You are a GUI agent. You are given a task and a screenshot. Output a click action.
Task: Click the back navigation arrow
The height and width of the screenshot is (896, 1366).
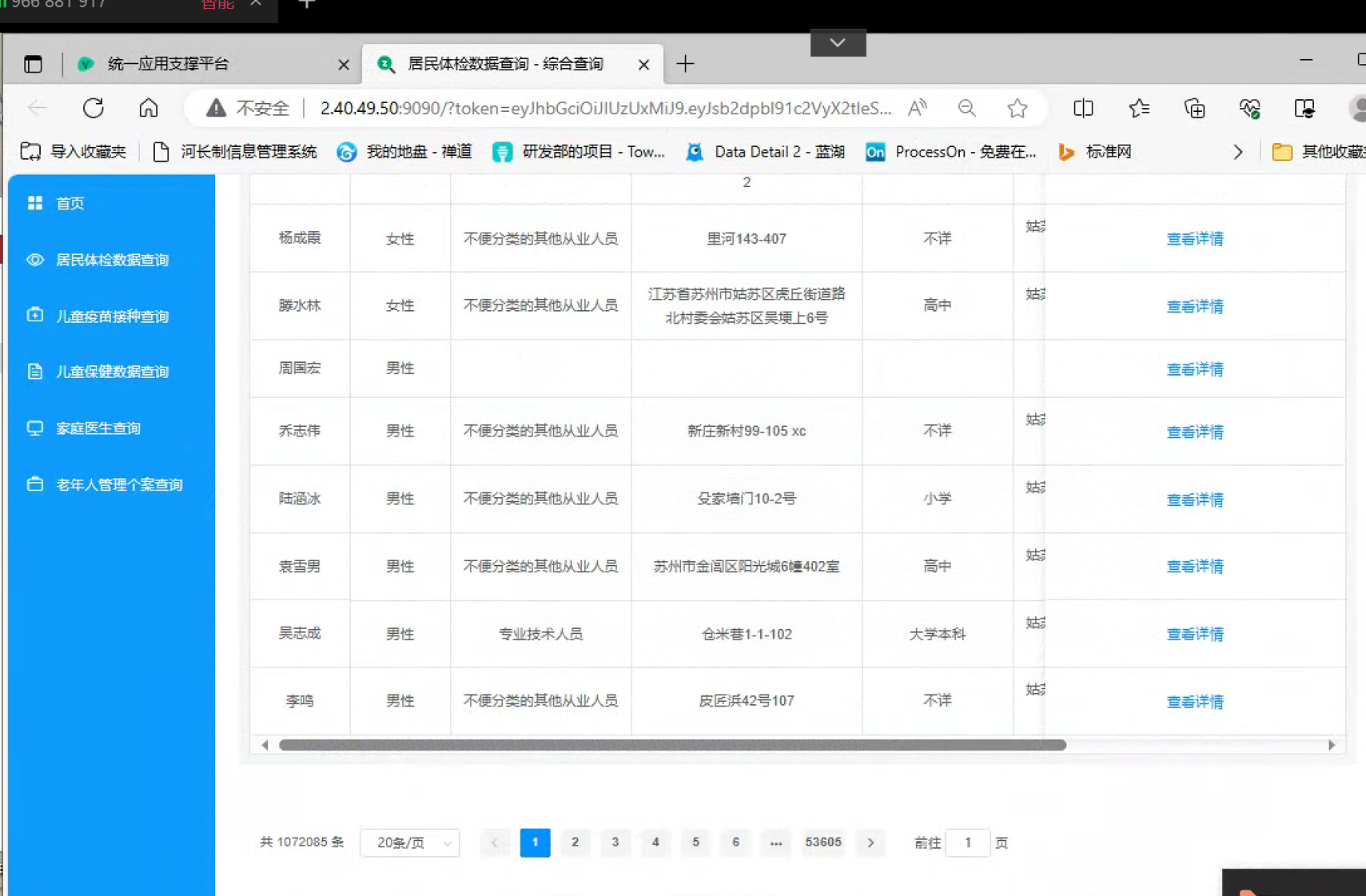coord(38,108)
